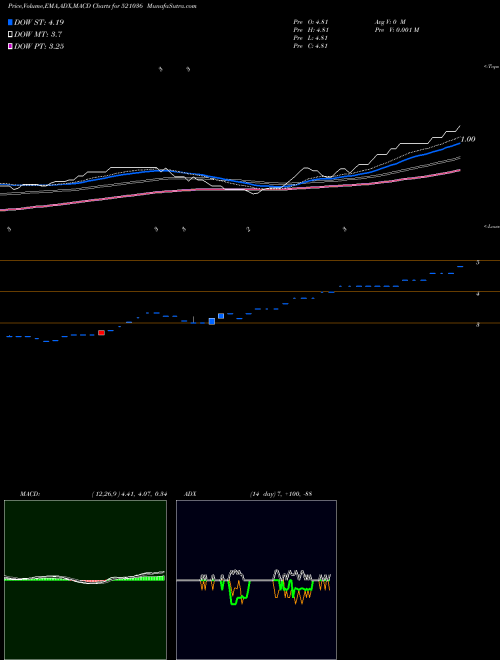Click the 'Pre O: 4.81' value
This screenshot has width=500, height=660.
point(311,21)
